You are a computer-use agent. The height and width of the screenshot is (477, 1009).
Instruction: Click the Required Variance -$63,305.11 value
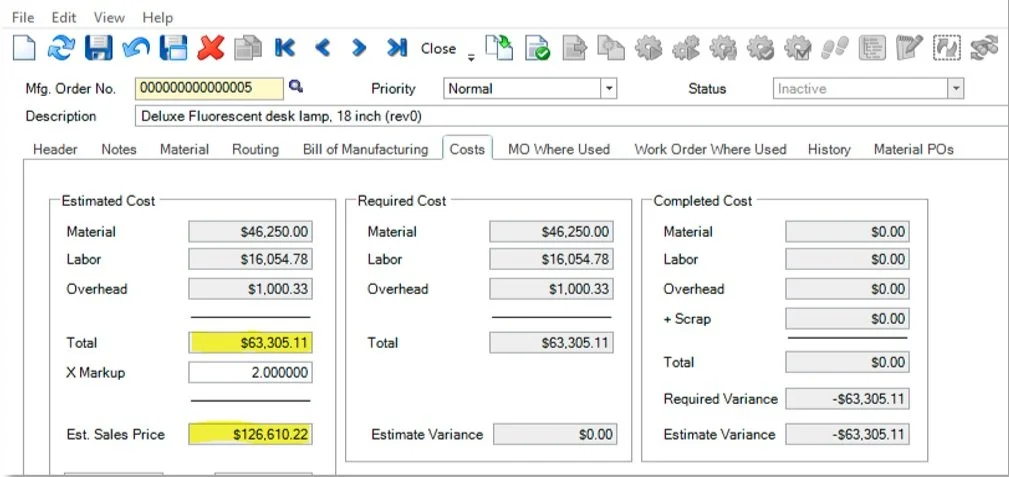point(847,399)
